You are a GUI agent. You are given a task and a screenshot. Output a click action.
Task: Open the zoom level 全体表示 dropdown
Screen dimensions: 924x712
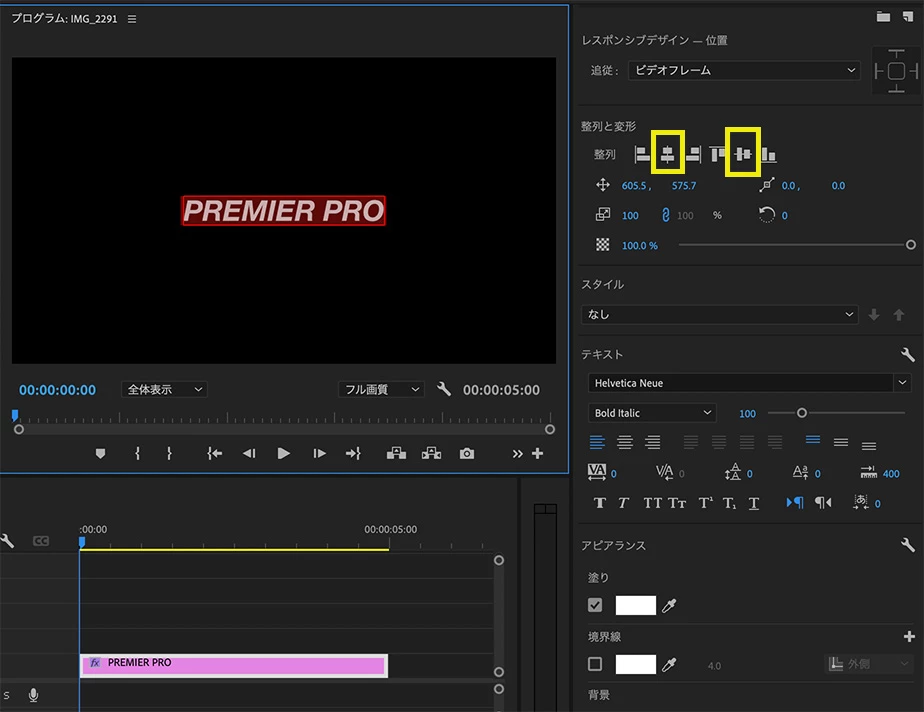164,389
